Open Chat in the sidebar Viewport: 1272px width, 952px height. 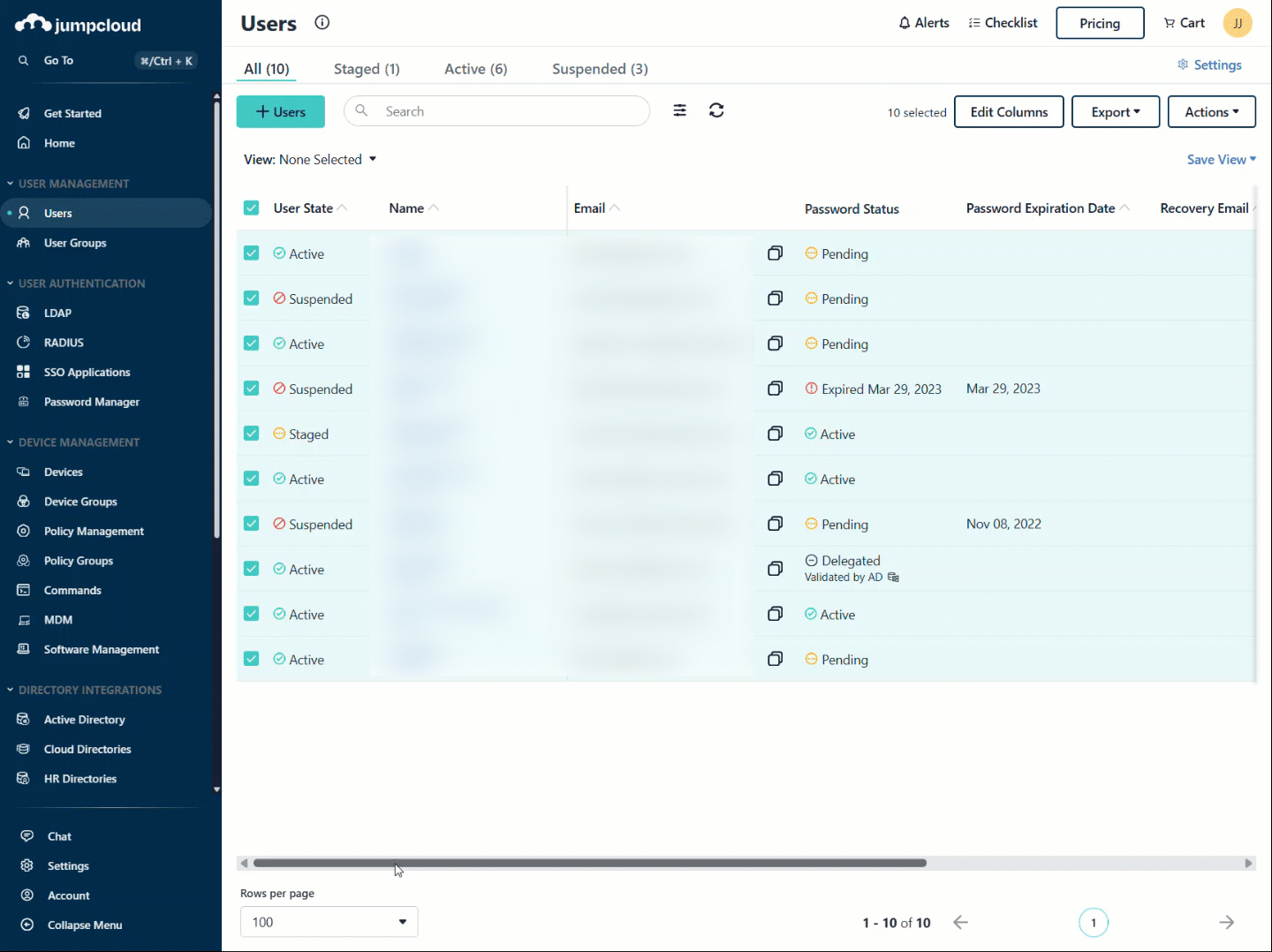pyautogui.click(x=59, y=836)
